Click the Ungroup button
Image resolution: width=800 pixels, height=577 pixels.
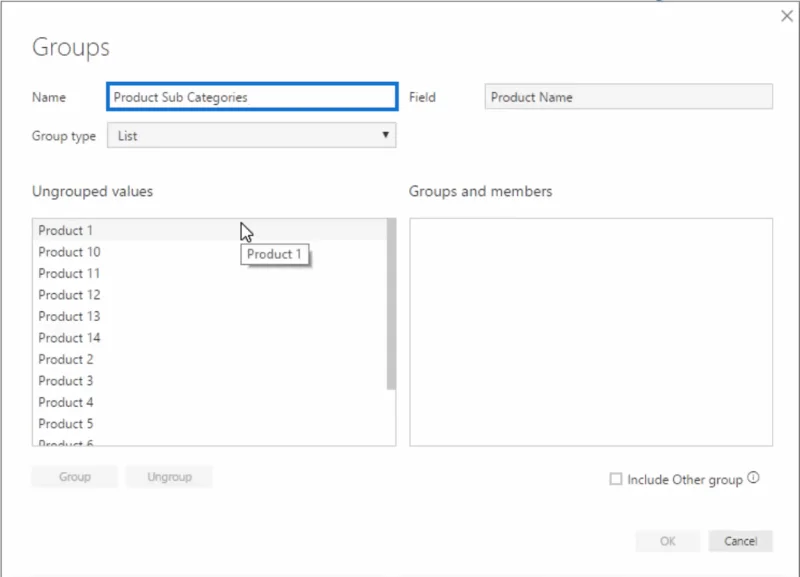pyautogui.click(x=169, y=476)
